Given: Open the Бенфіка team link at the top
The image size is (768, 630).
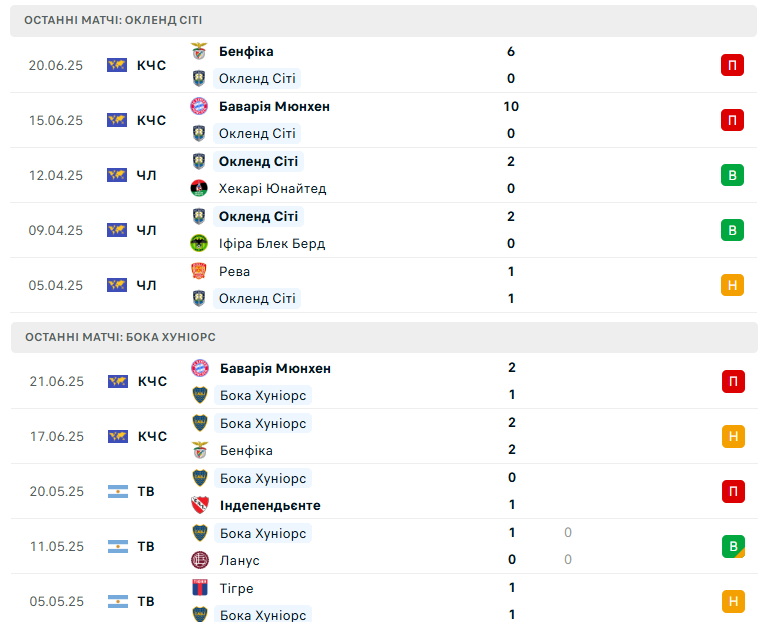Looking at the screenshot, I should pyautogui.click(x=246, y=51).
